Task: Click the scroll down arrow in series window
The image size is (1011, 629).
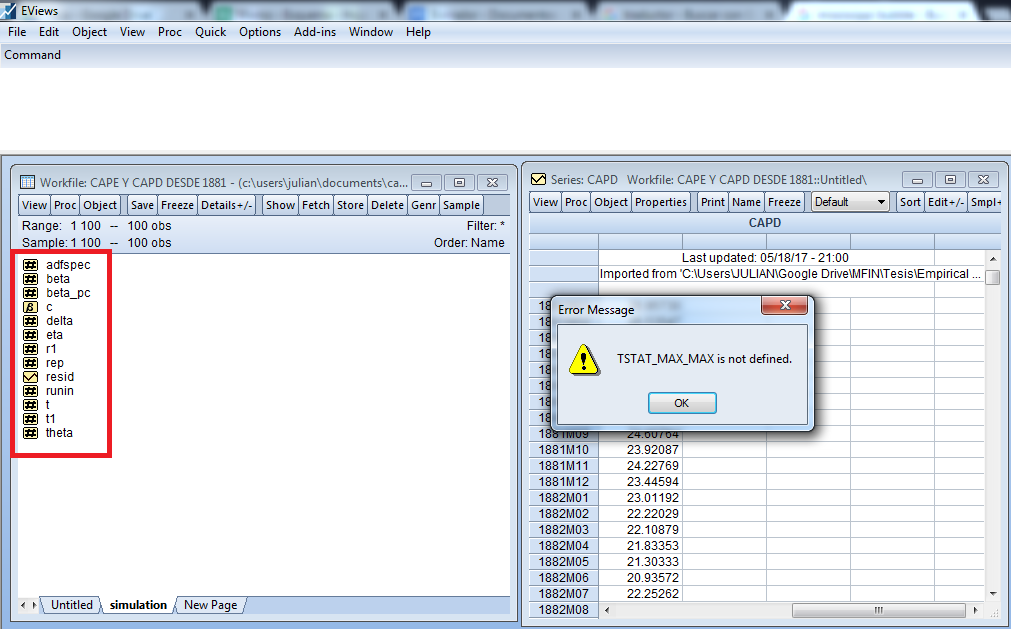Action: (993, 593)
